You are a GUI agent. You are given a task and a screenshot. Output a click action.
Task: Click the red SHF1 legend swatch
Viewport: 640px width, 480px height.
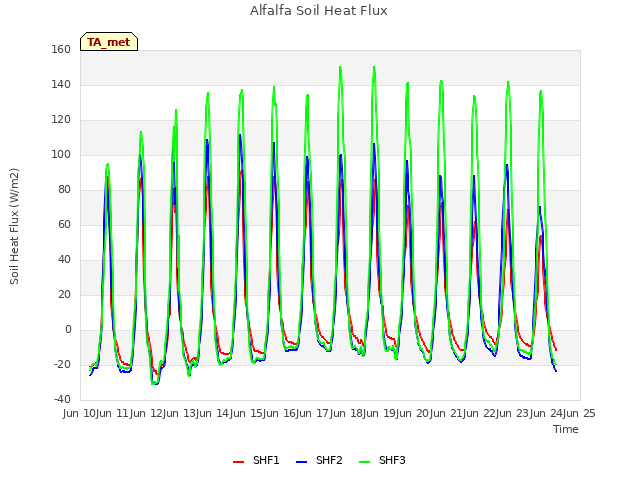pos(238,461)
